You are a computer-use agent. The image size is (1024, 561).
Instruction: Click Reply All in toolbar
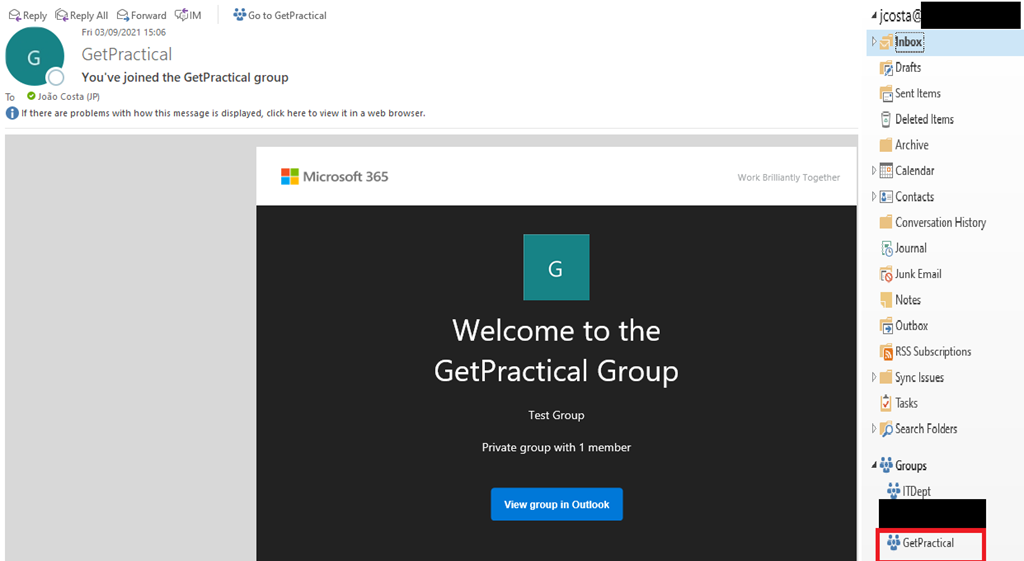pos(81,15)
